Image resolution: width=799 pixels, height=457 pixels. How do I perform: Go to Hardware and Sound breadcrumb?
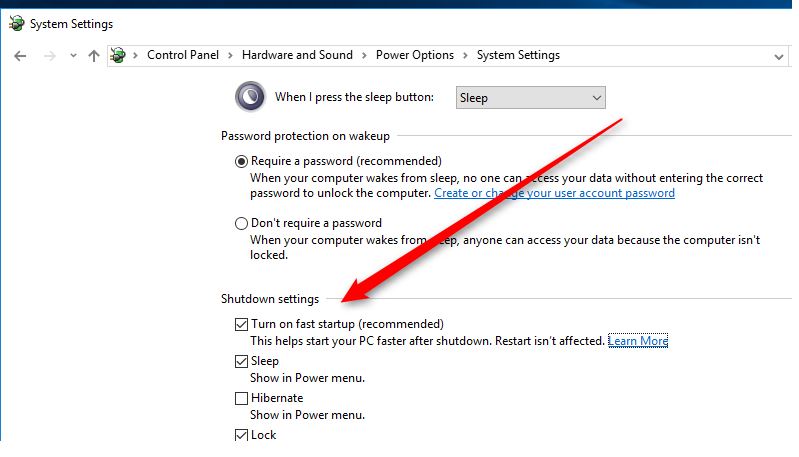(x=297, y=55)
